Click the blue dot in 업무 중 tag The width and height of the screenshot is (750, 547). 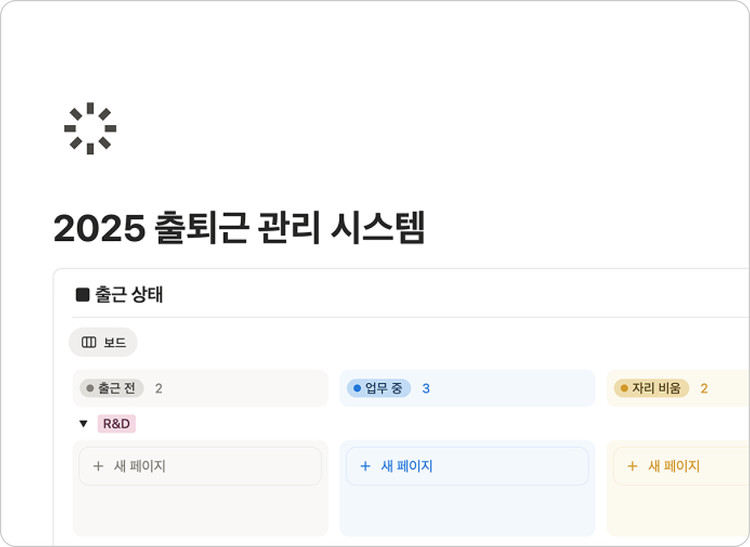(x=357, y=388)
